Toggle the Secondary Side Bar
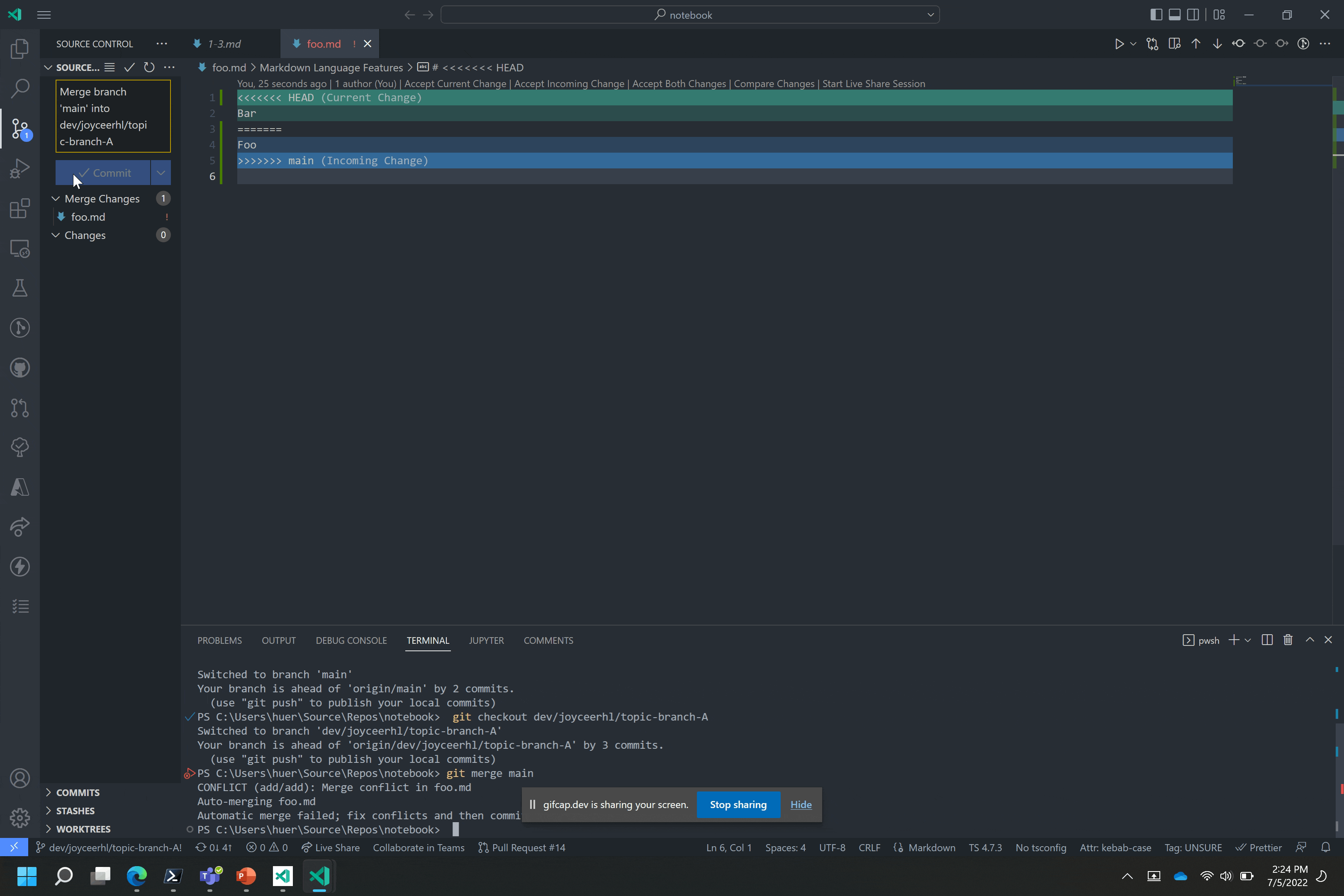This screenshot has height=896, width=1344. (1194, 14)
